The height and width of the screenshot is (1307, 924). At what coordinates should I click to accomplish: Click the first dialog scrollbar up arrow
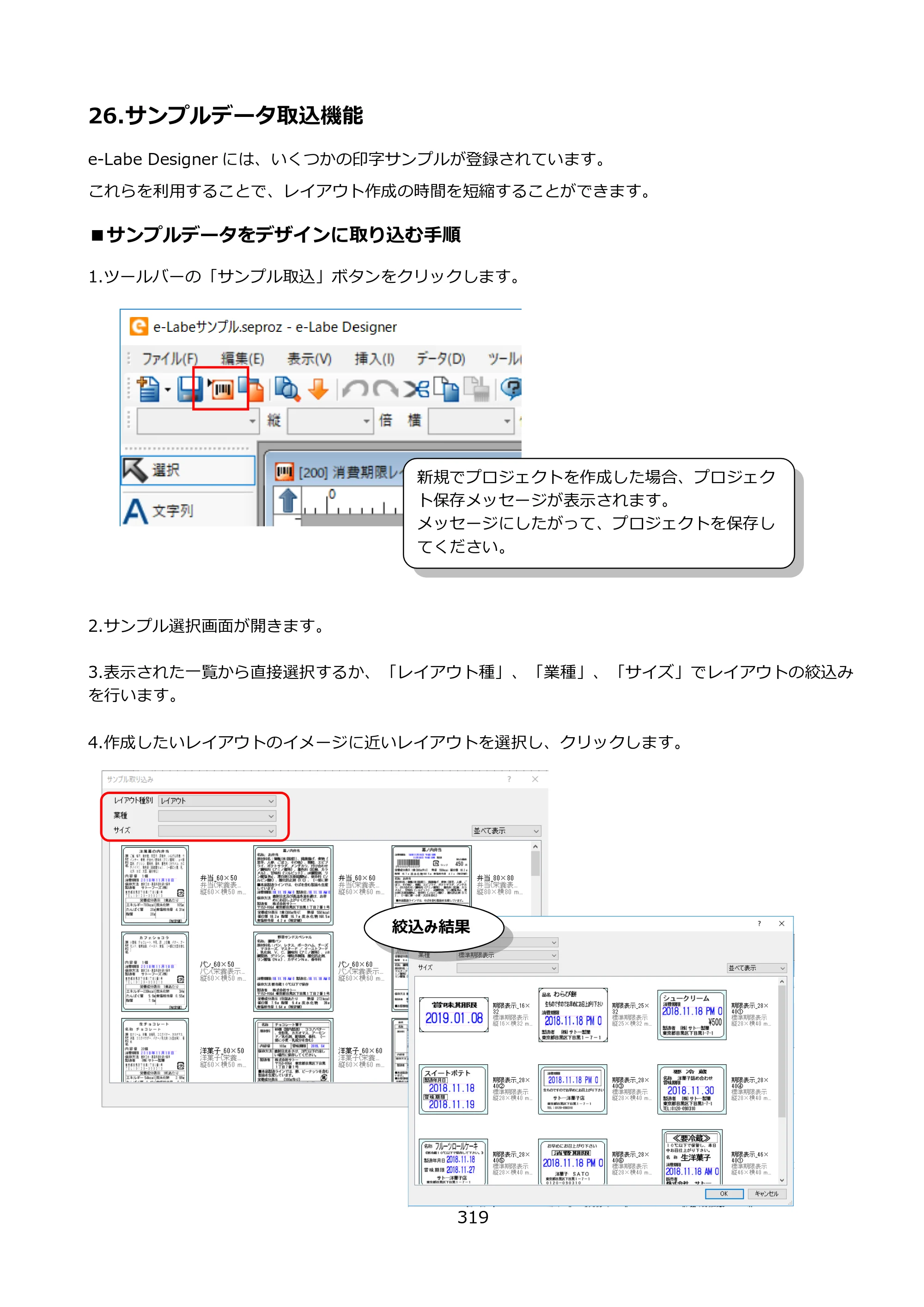(535, 847)
